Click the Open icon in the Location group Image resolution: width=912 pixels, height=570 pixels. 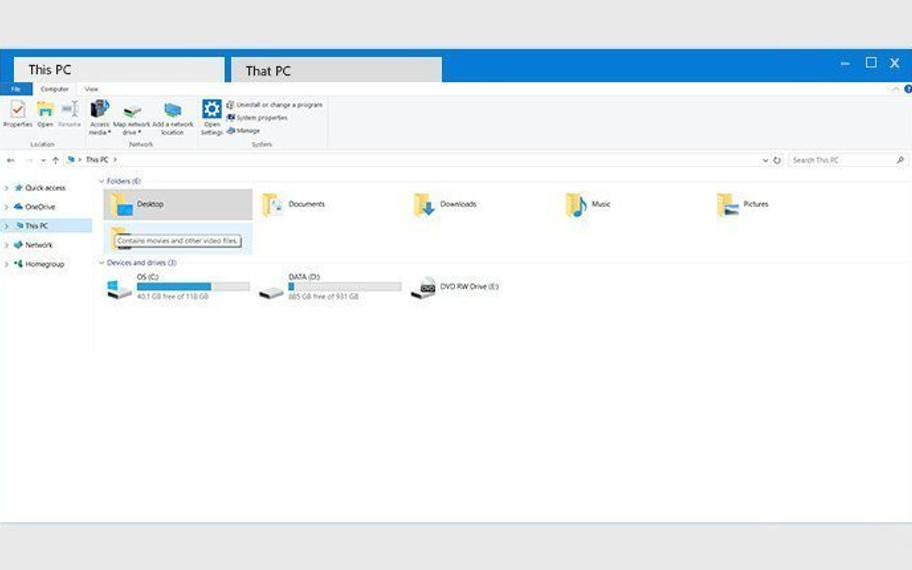[x=45, y=109]
